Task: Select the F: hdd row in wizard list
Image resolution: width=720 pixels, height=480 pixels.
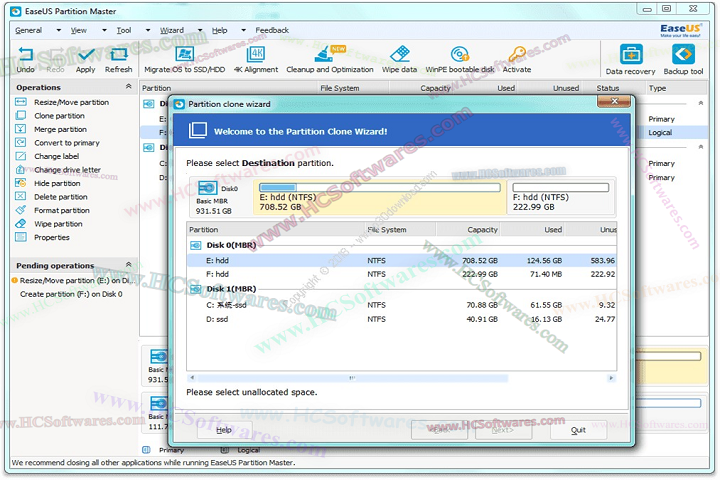Action: pos(402,274)
